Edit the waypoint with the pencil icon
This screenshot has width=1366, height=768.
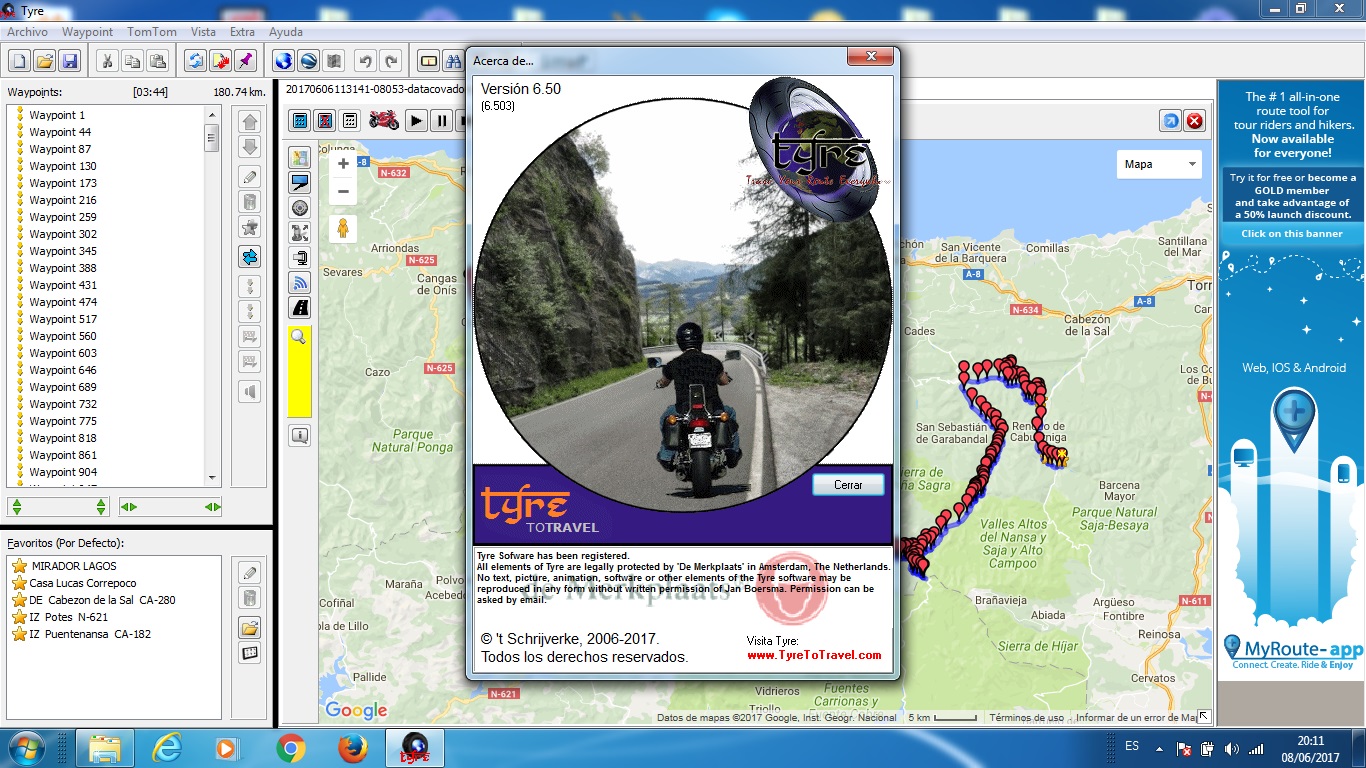(x=250, y=177)
